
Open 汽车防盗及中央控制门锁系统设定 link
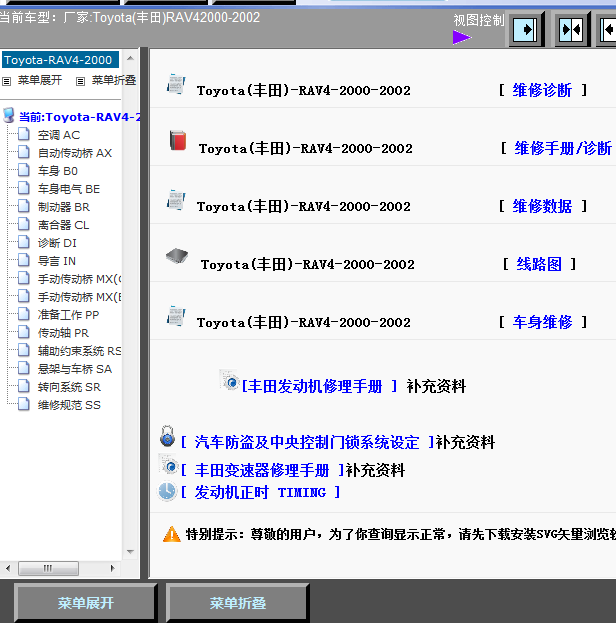307,442
